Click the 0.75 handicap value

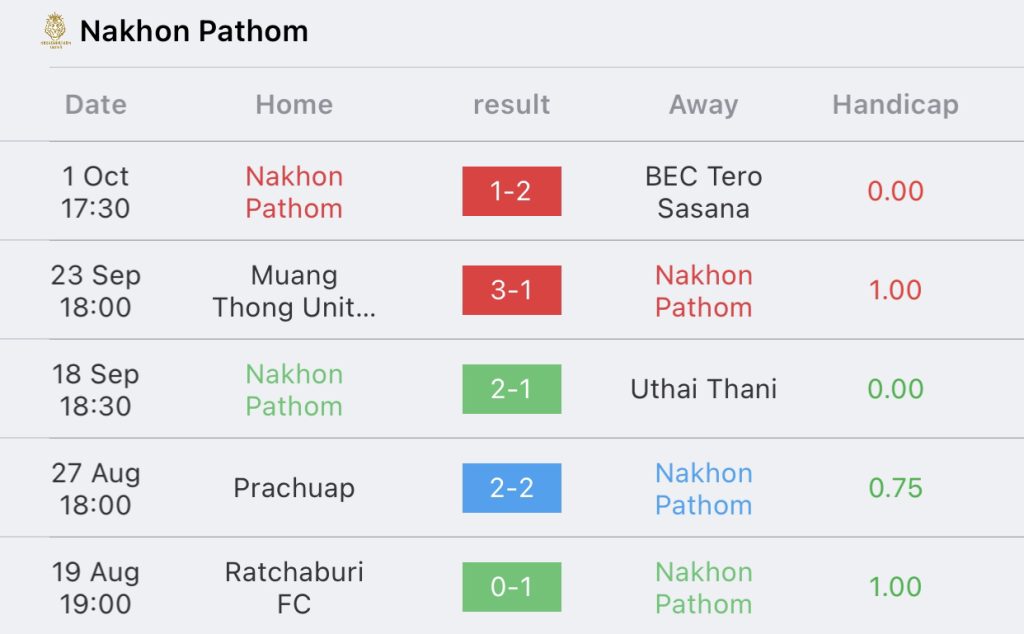pyautogui.click(x=895, y=488)
